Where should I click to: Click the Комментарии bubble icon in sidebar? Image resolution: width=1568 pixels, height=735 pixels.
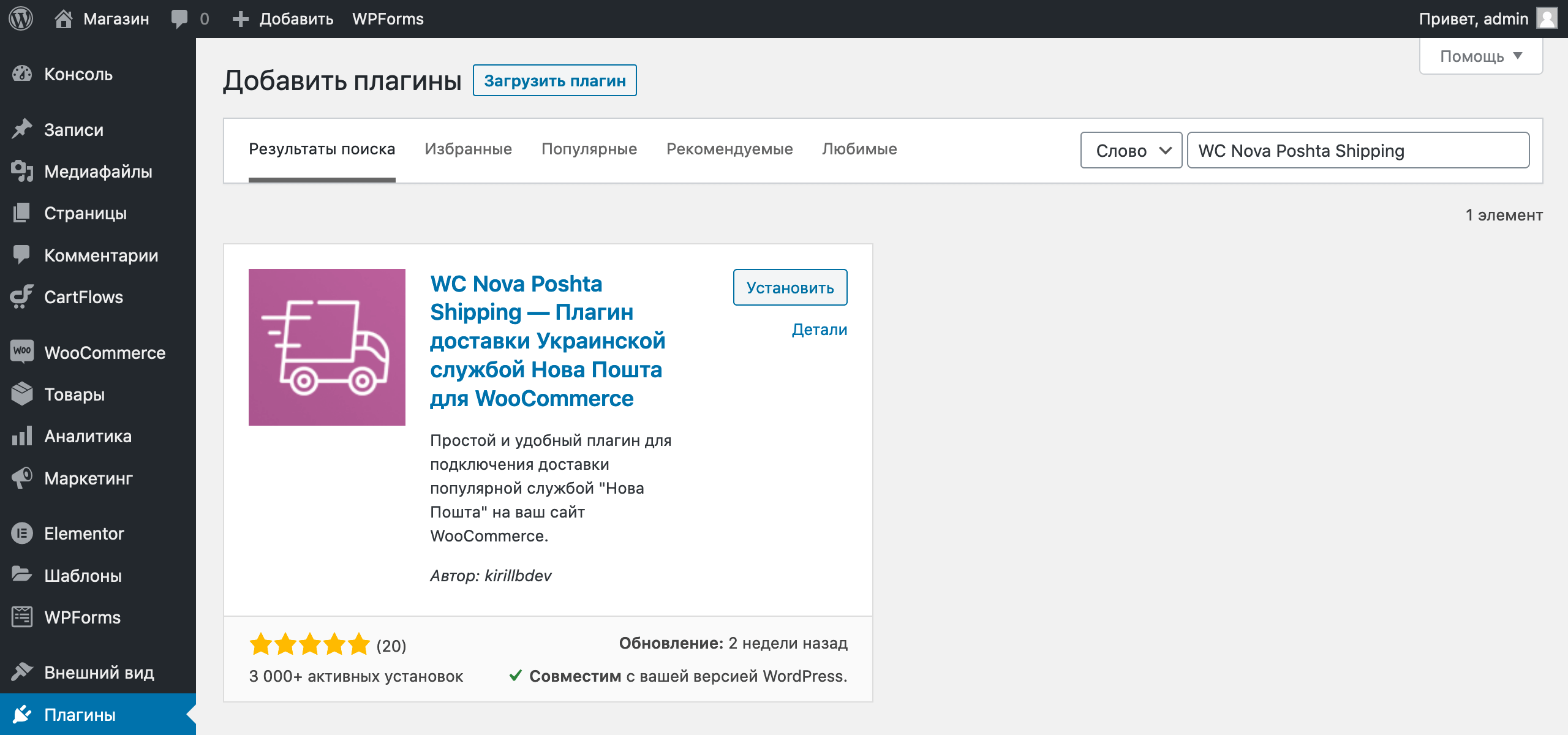22,255
